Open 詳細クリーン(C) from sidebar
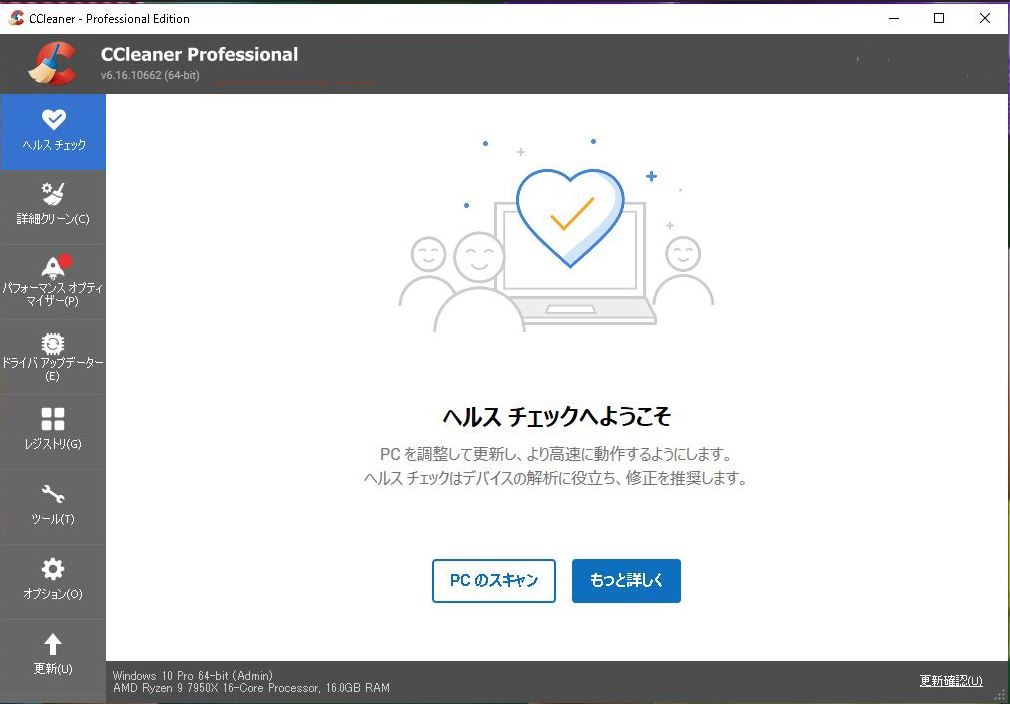This screenshot has height=704, width=1010. pyautogui.click(x=53, y=207)
